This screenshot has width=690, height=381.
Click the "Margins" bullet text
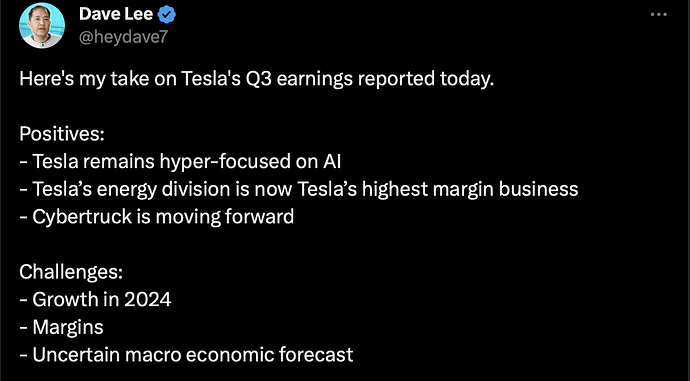(61, 327)
